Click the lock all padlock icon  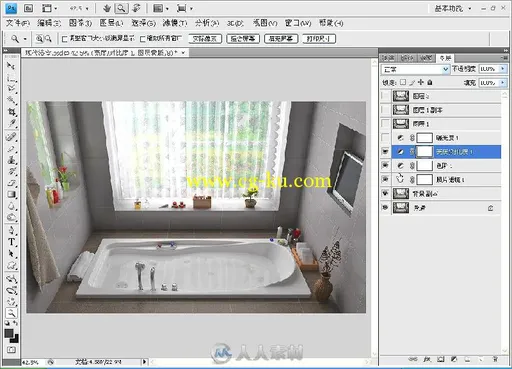(x=430, y=82)
